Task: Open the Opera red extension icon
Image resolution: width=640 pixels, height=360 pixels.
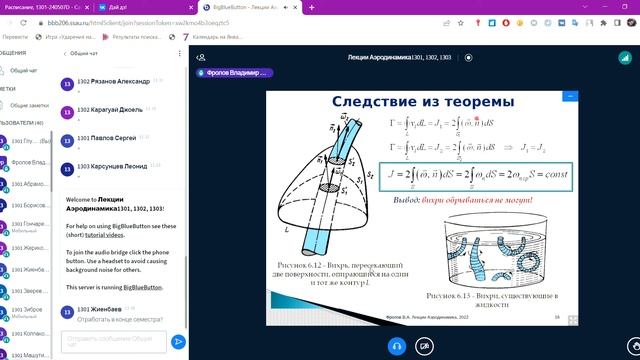Action: click(506, 23)
